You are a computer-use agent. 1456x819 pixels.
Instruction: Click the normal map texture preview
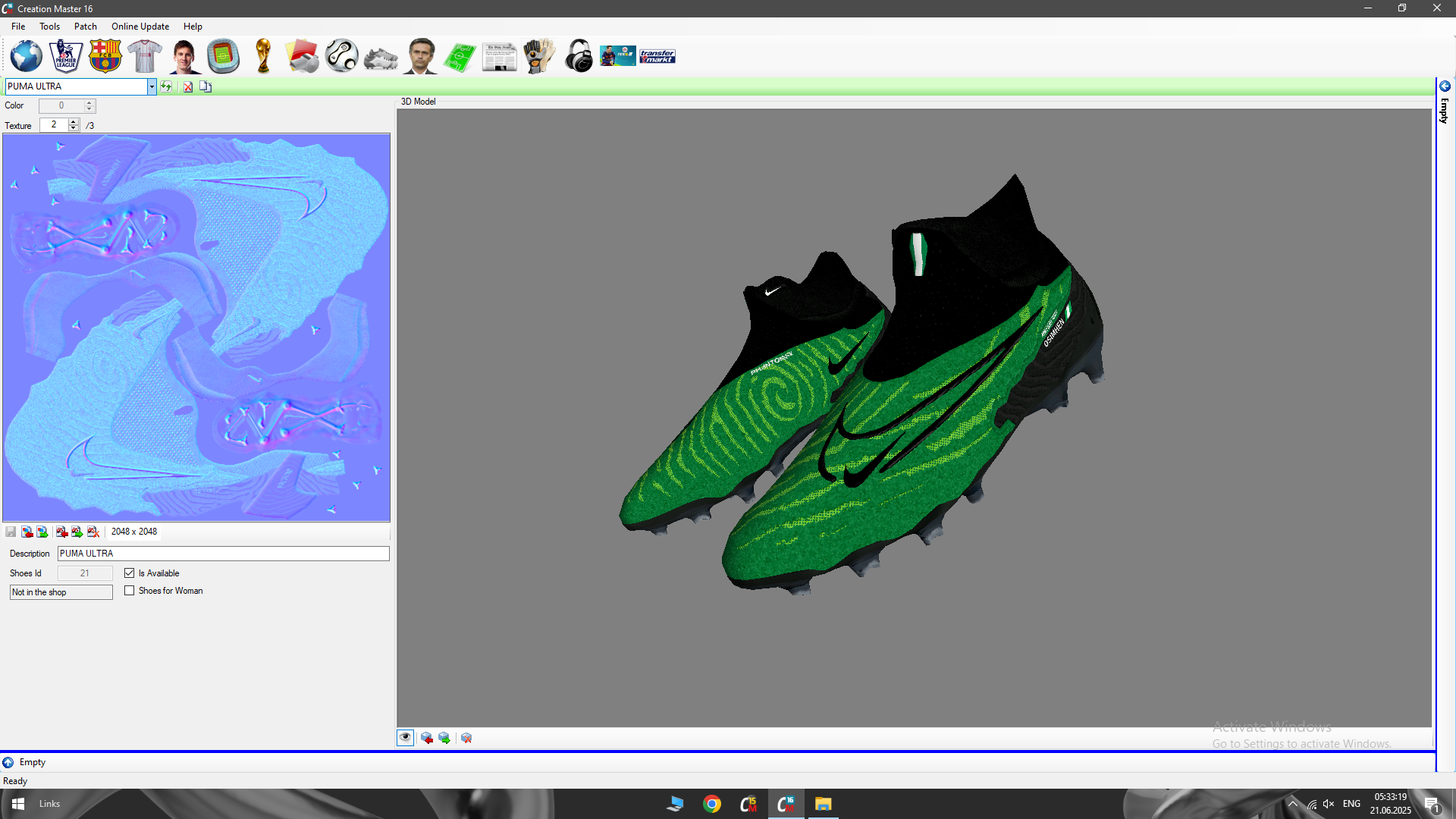[196, 328]
